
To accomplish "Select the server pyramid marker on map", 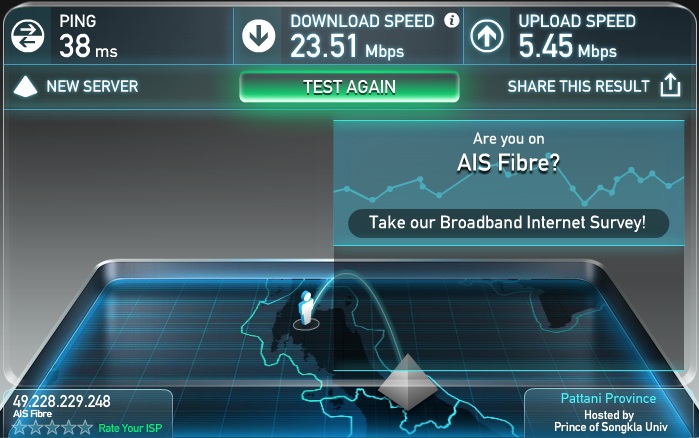I will coord(408,382).
